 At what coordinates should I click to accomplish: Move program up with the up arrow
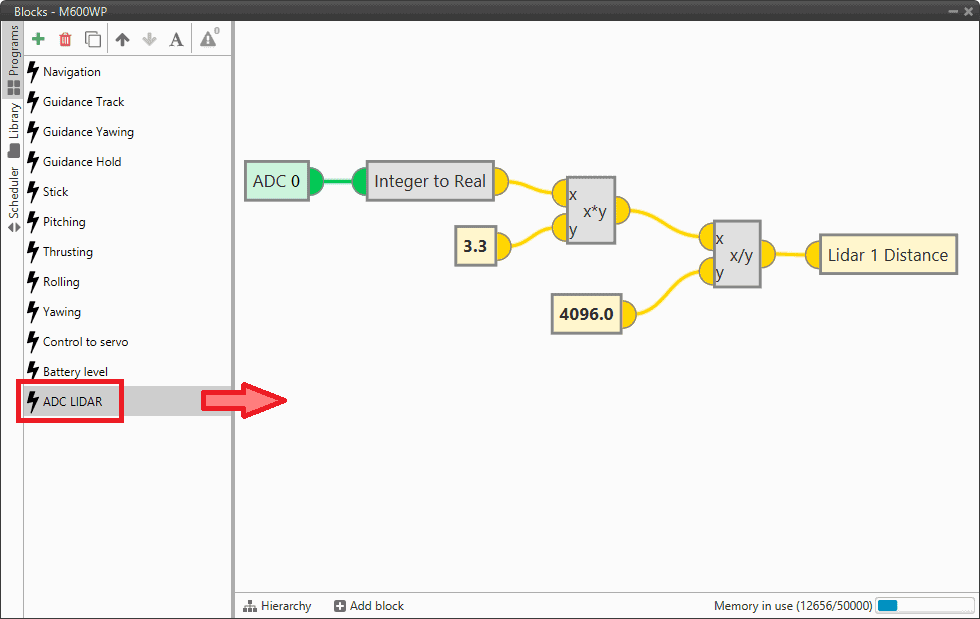(122, 40)
